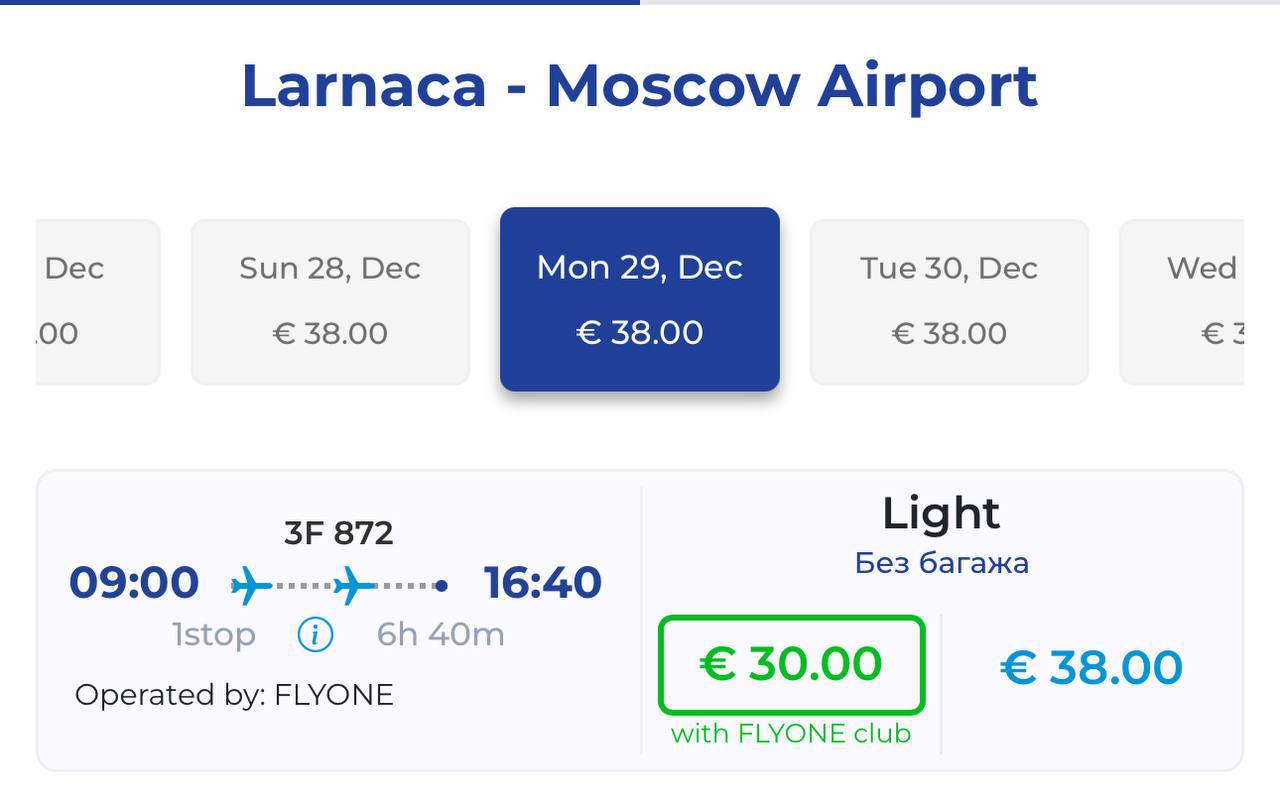
Task: Choose the partially visible Wed date card
Action: (1183, 301)
